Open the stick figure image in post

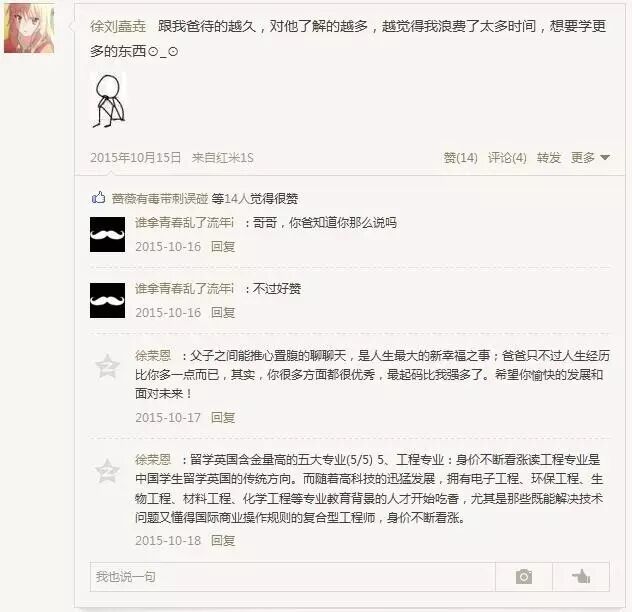click(x=108, y=100)
